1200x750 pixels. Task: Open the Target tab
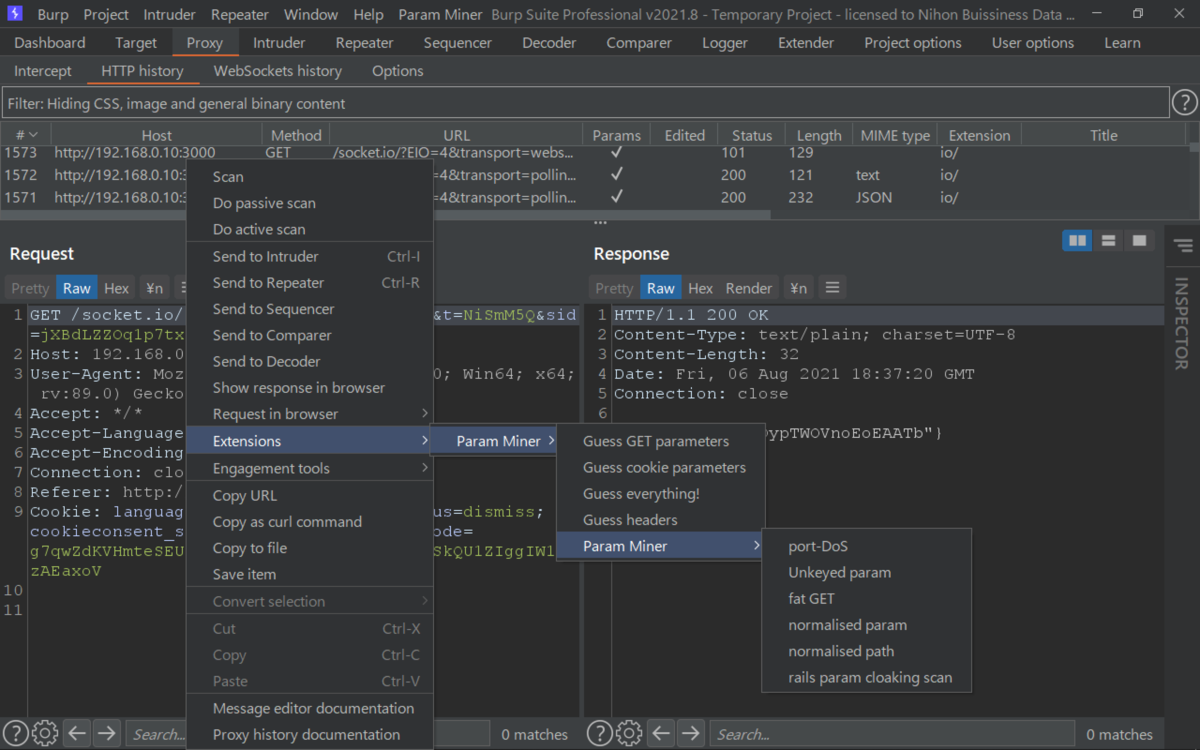click(x=136, y=43)
